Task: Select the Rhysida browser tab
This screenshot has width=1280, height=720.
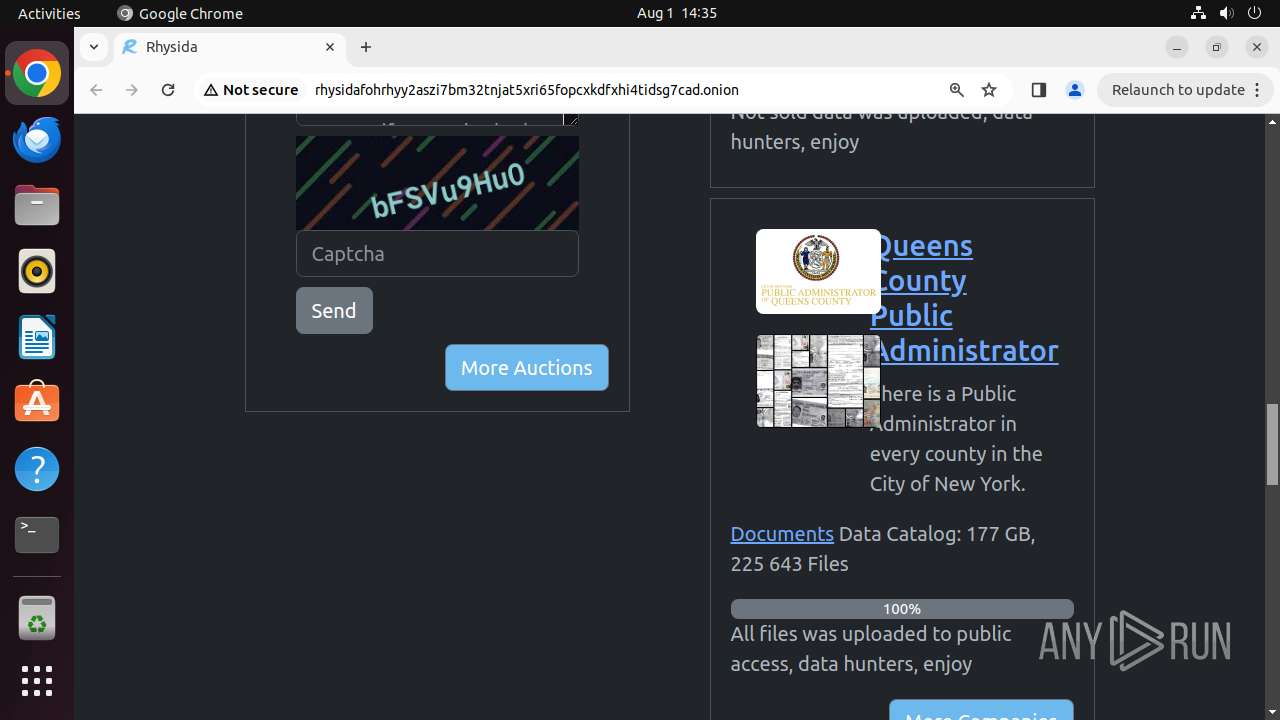Action: (x=230, y=47)
